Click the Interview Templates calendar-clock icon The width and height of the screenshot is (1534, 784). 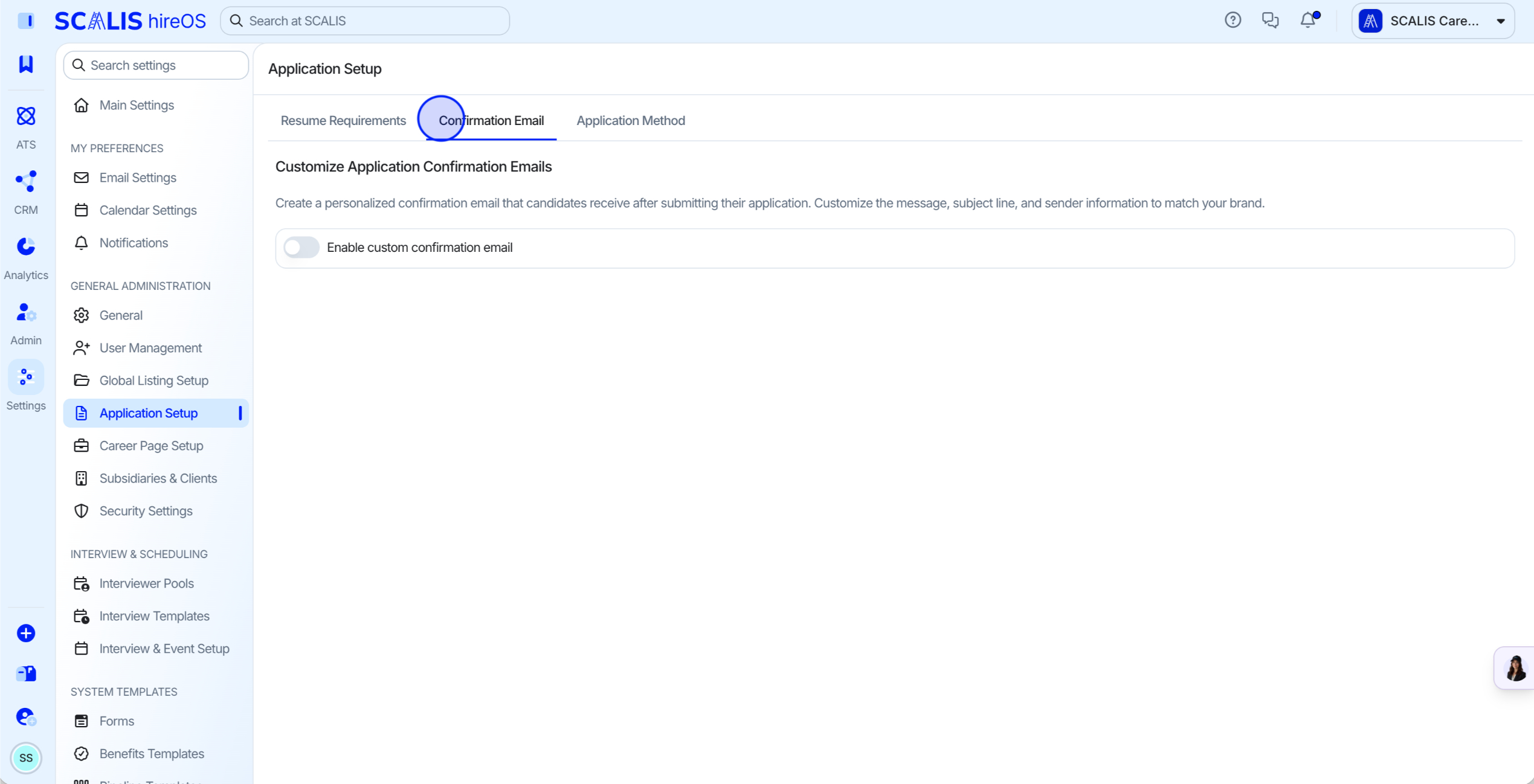[81, 616]
